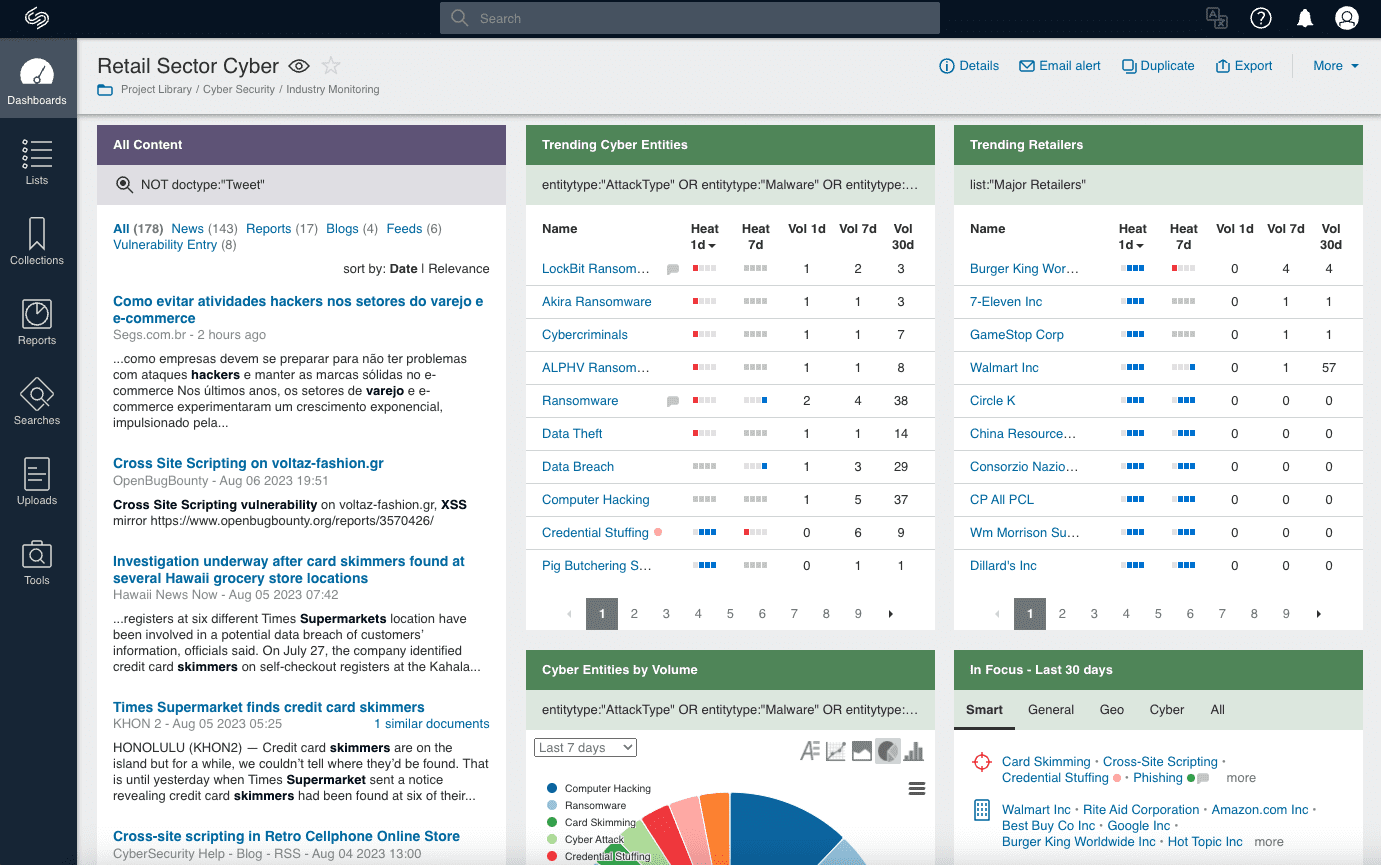Open Uploads in the sidebar
This screenshot has width=1381, height=865.
click(37, 481)
